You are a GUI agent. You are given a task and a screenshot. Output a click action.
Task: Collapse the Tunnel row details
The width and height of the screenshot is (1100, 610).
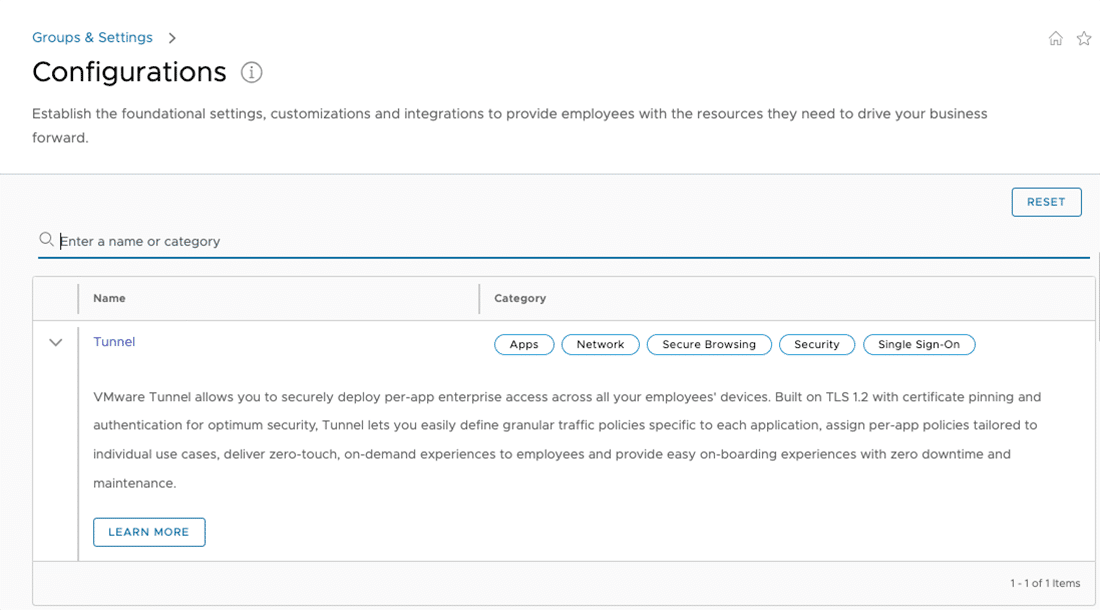[56, 342]
